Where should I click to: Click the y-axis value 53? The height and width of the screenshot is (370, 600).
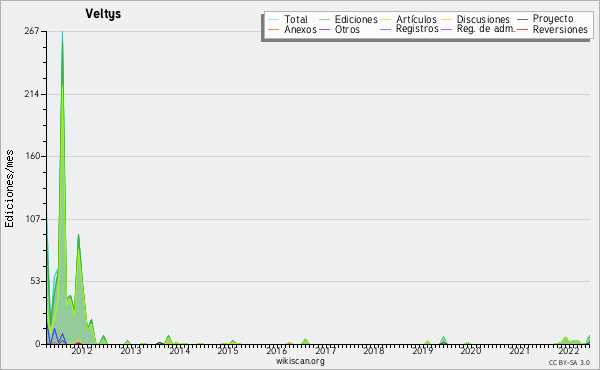click(x=35, y=281)
